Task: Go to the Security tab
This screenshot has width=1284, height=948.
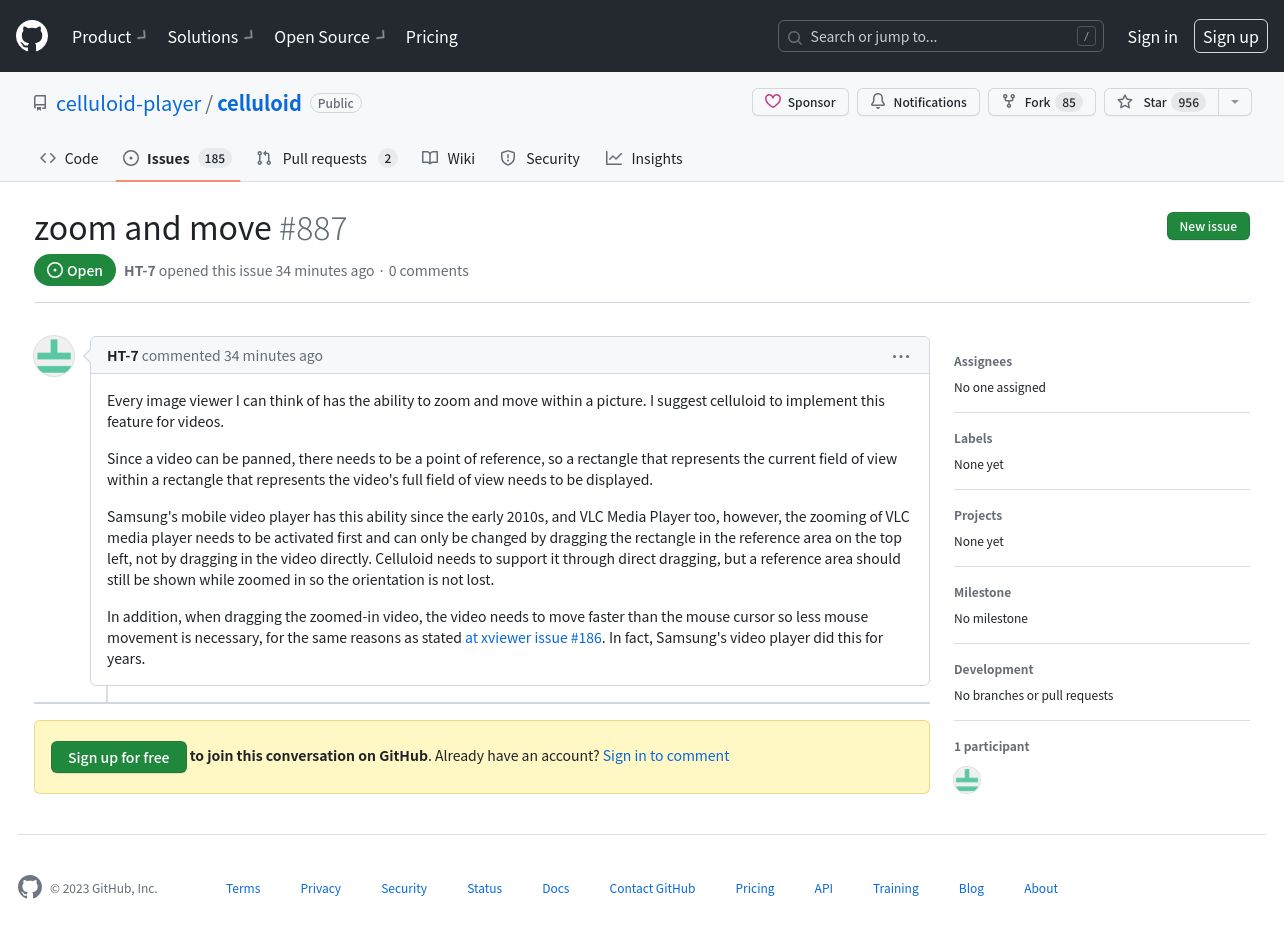Action: [x=540, y=158]
